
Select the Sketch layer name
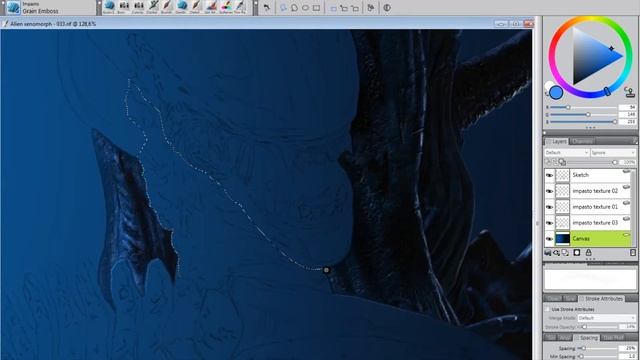580,175
